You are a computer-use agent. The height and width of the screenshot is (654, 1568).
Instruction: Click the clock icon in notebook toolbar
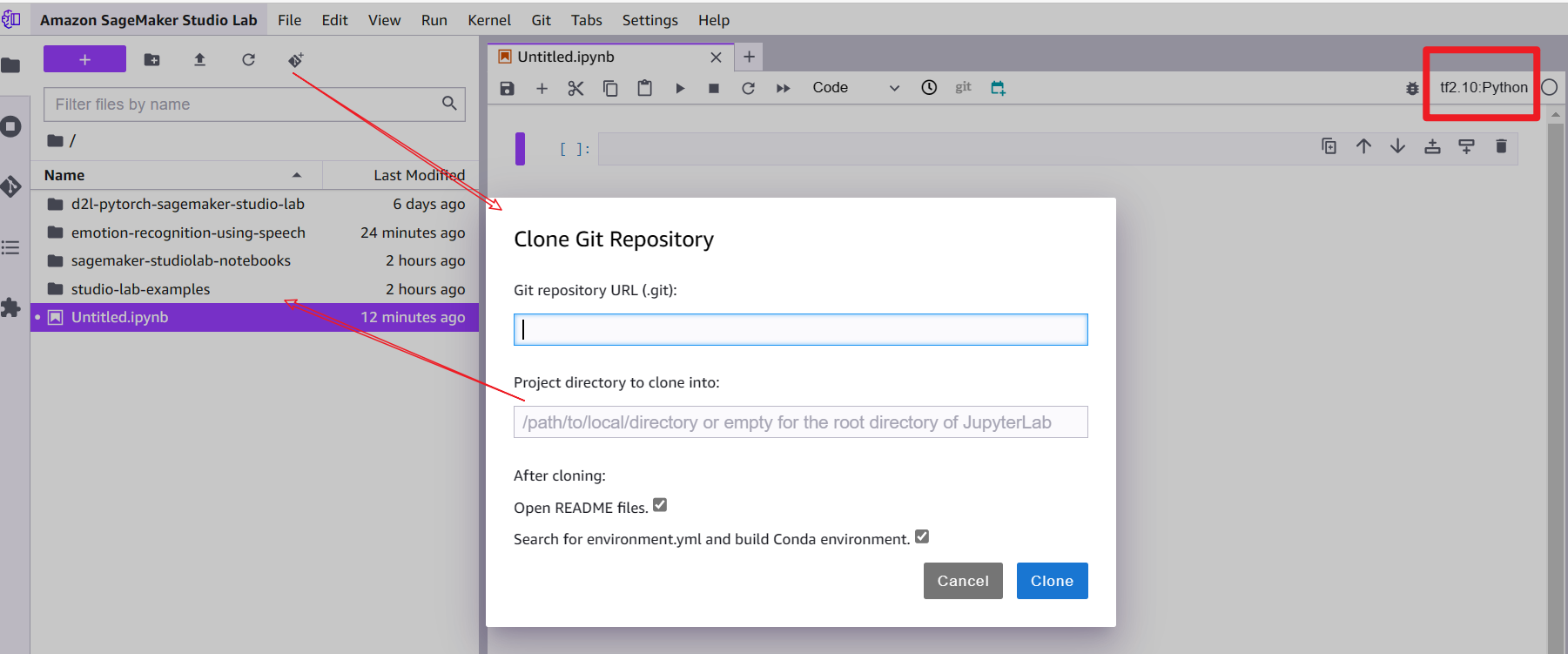tap(929, 87)
